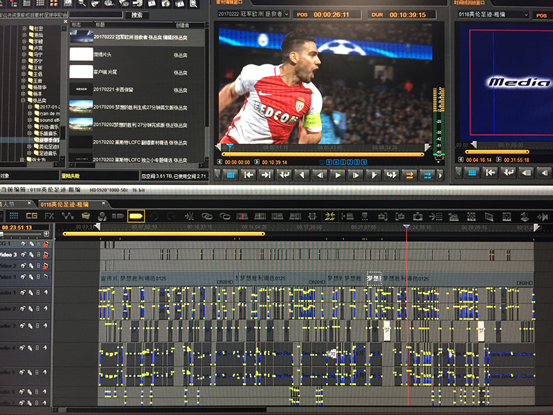The image size is (553, 415).
Task: Toggle the red speaker on Video 3 track
Action: (45, 255)
